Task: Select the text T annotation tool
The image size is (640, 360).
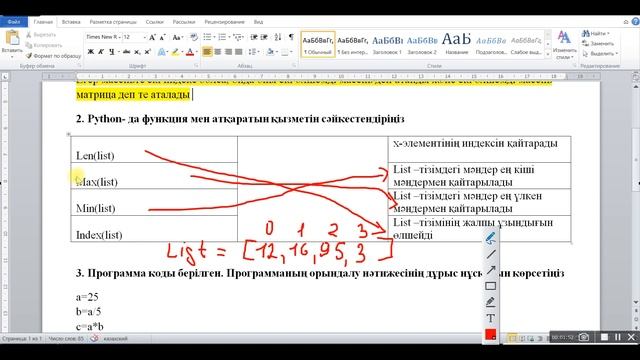Action: [491, 318]
